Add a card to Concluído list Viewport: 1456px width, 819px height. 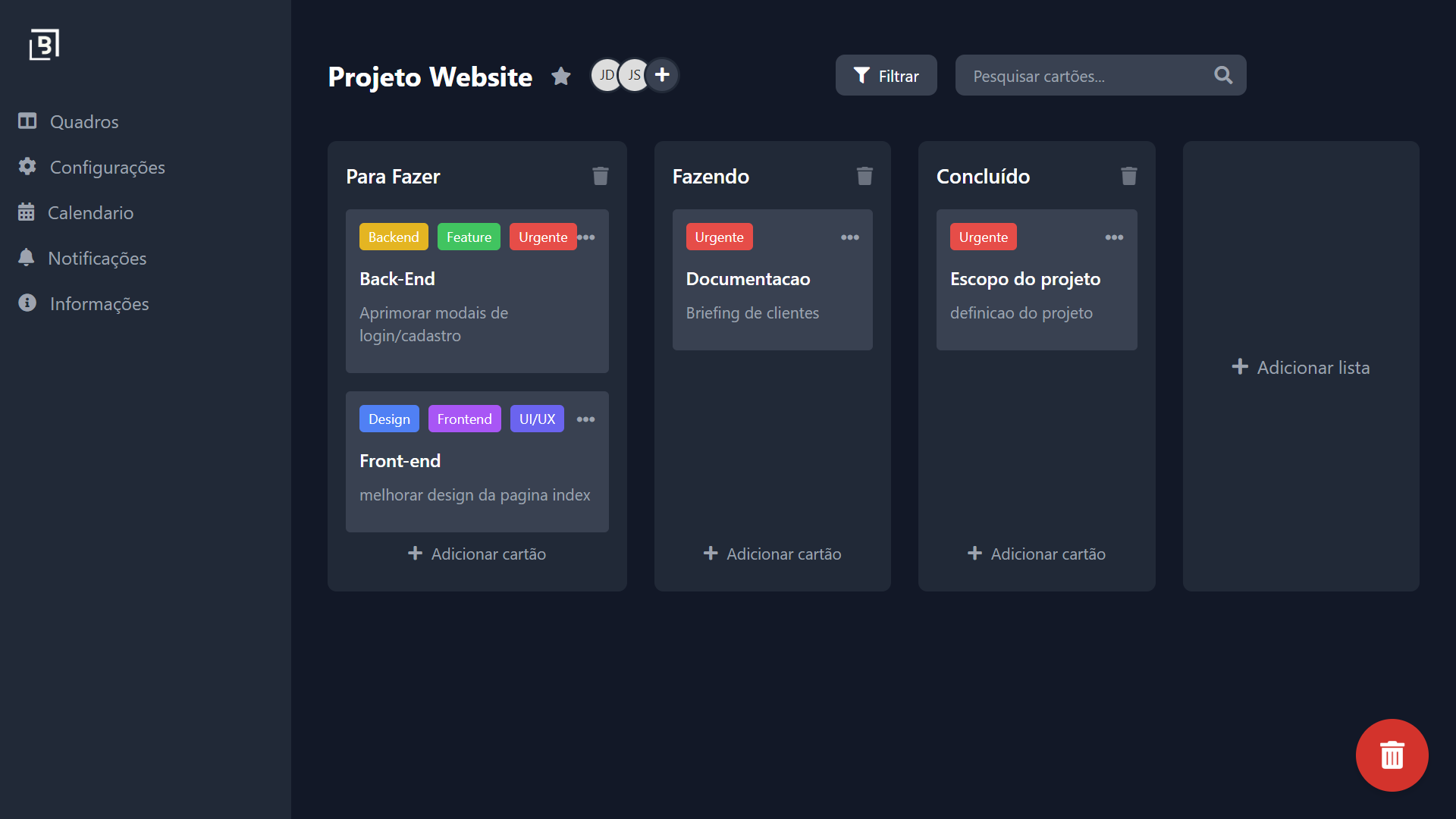[x=1037, y=554]
